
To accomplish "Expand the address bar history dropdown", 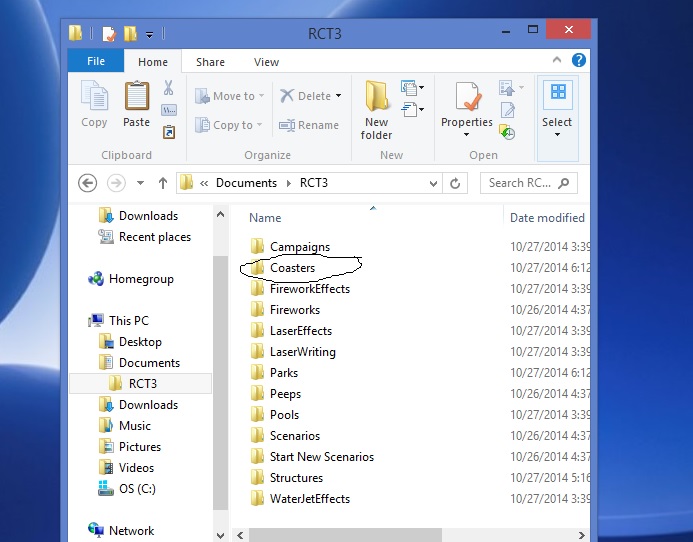I will pos(433,183).
